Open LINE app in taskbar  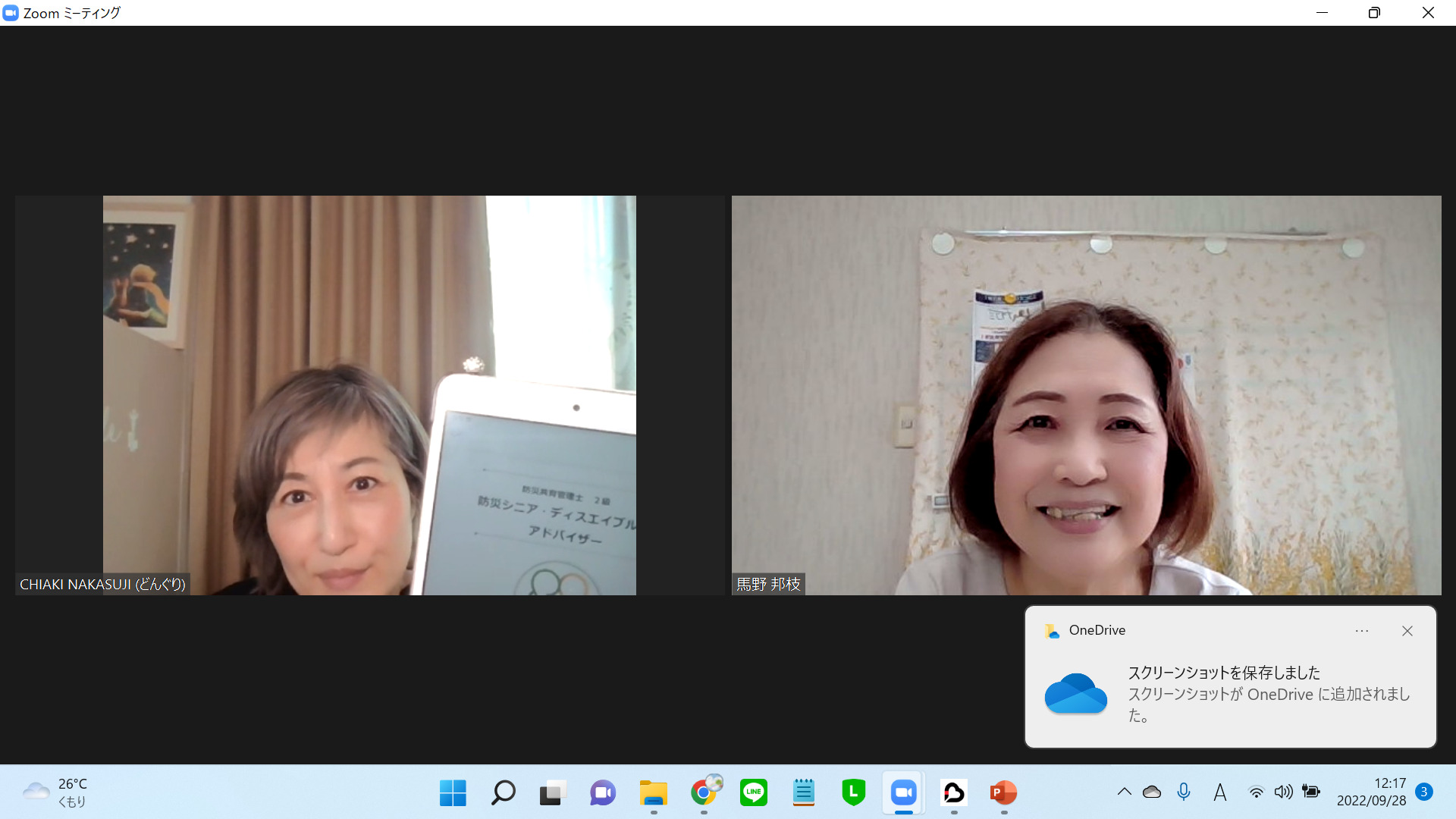click(x=753, y=793)
